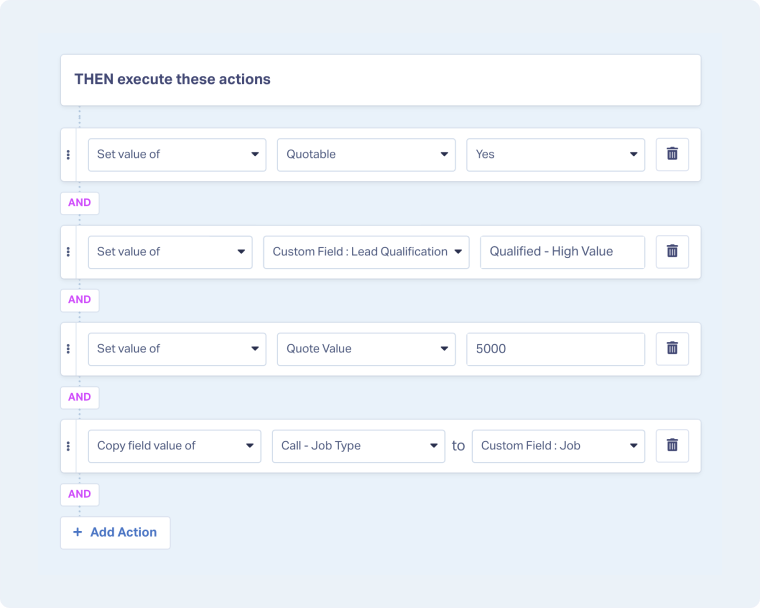Click the 5000 quote value field
Image resolution: width=760 pixels, height=608 pixels.
555,348
